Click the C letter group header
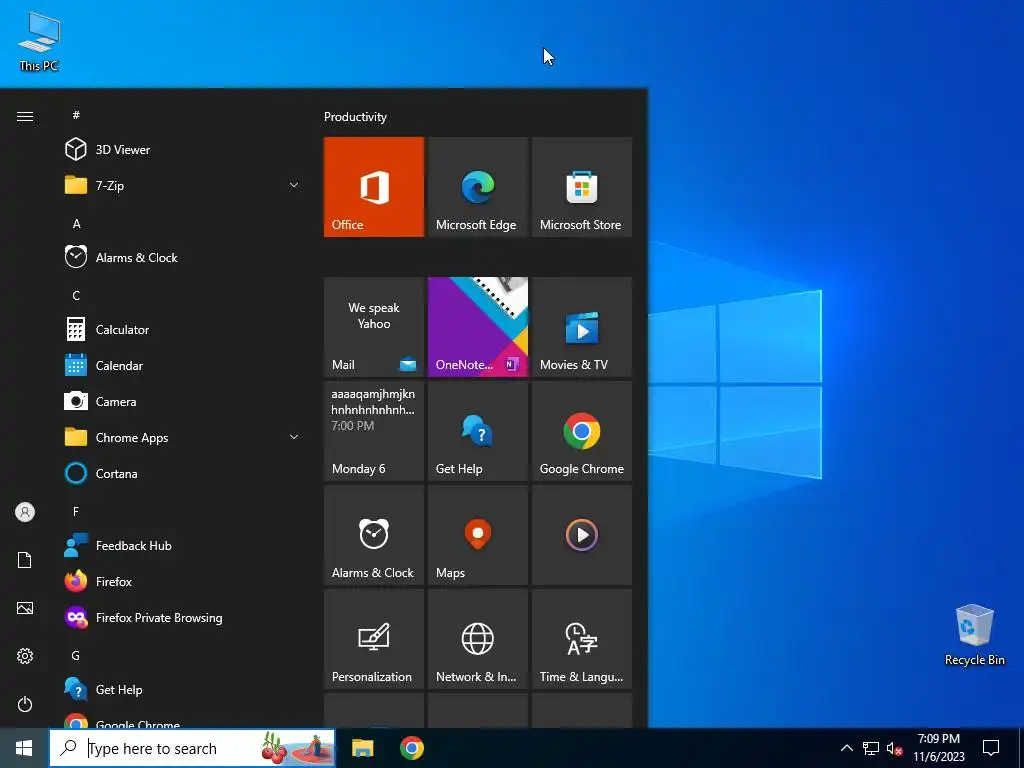 (76, 296)
